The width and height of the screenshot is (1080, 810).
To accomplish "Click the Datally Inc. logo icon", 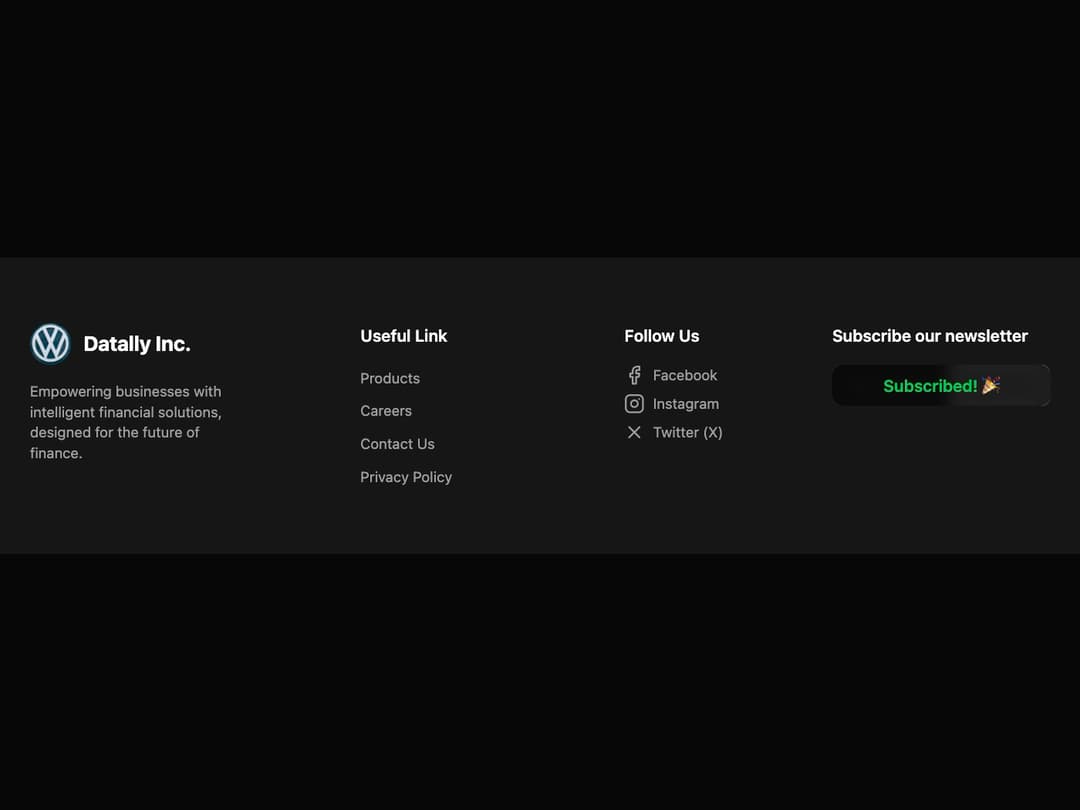I will tap(50, 343).
